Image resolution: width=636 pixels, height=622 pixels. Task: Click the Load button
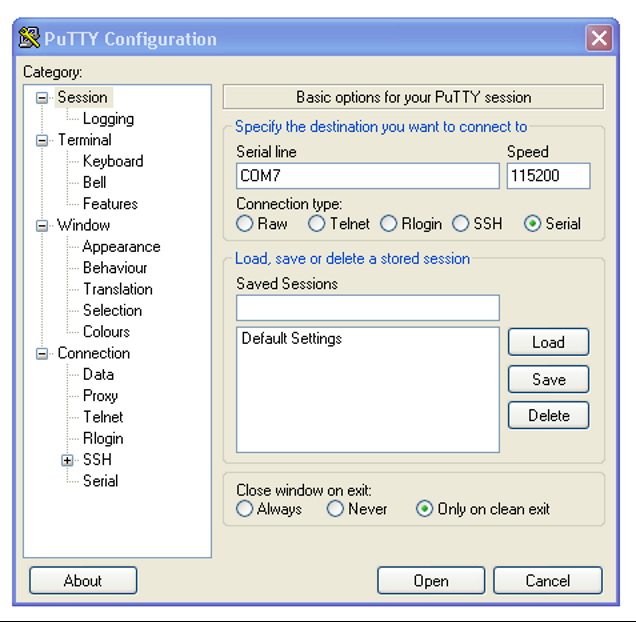[x=548, y=342]
